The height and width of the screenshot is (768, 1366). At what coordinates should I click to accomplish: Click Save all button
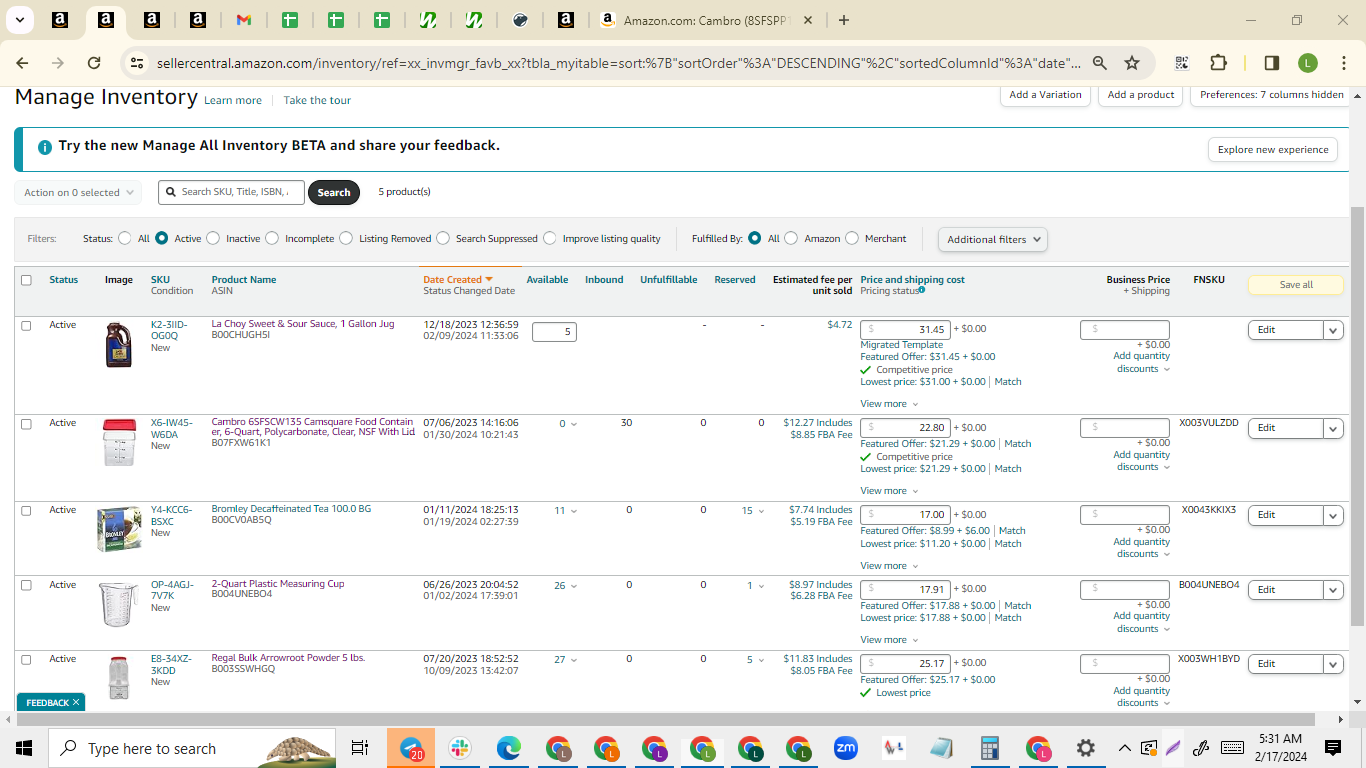tap(1296, 285)
